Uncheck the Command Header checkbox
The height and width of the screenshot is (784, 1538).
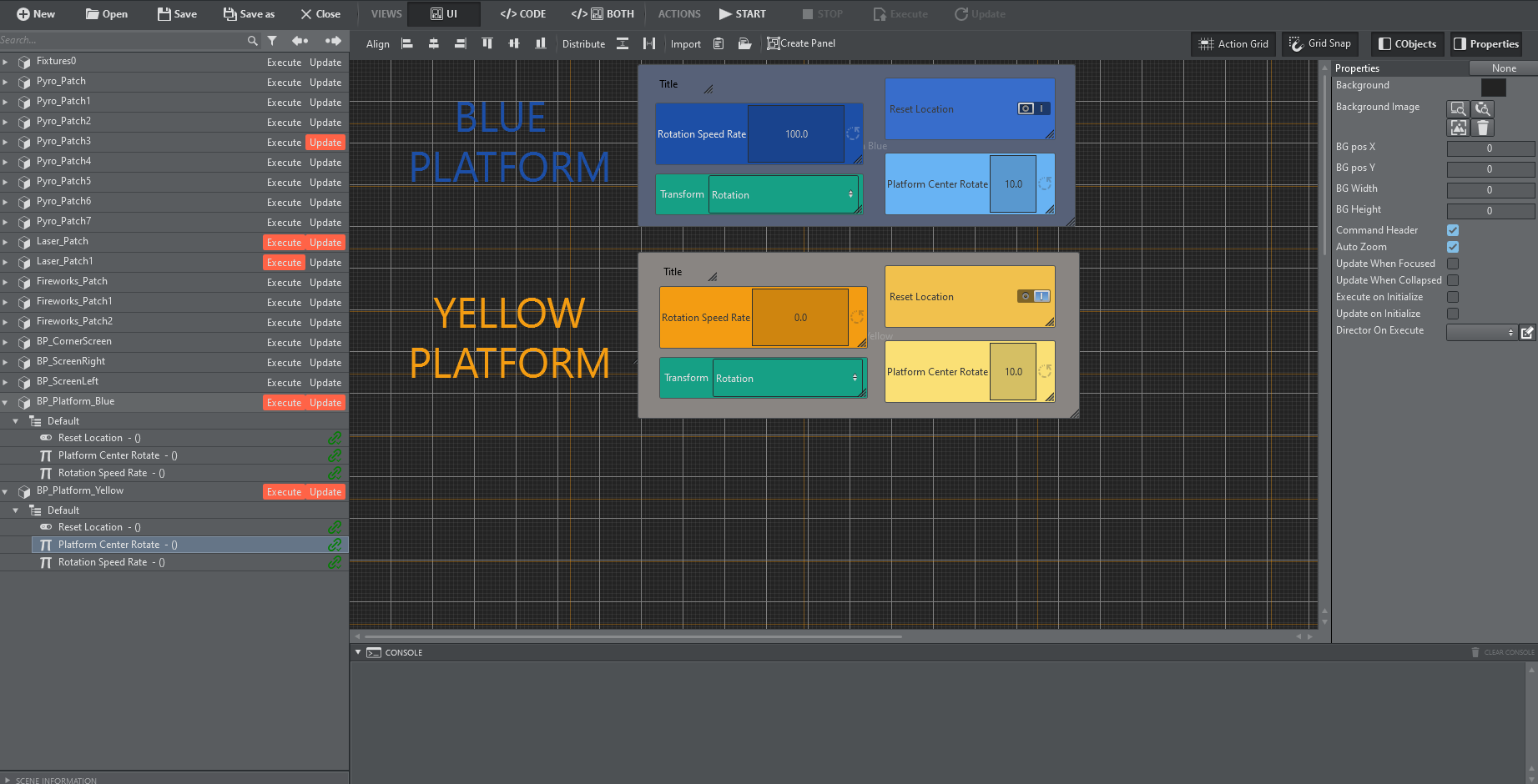click(1453, 230)
